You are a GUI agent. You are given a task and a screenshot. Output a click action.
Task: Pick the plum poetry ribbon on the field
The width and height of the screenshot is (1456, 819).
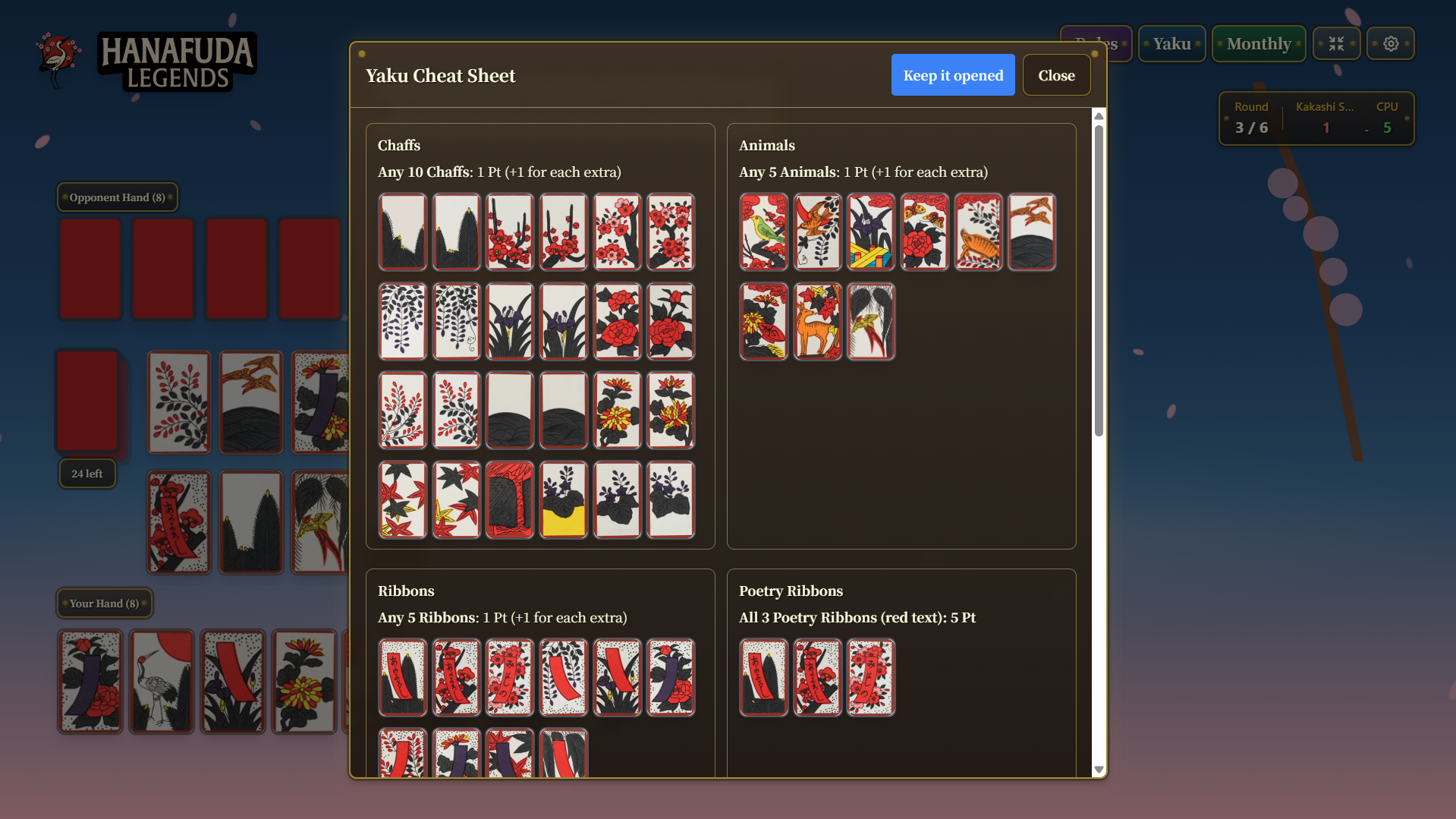click(178, 522)
